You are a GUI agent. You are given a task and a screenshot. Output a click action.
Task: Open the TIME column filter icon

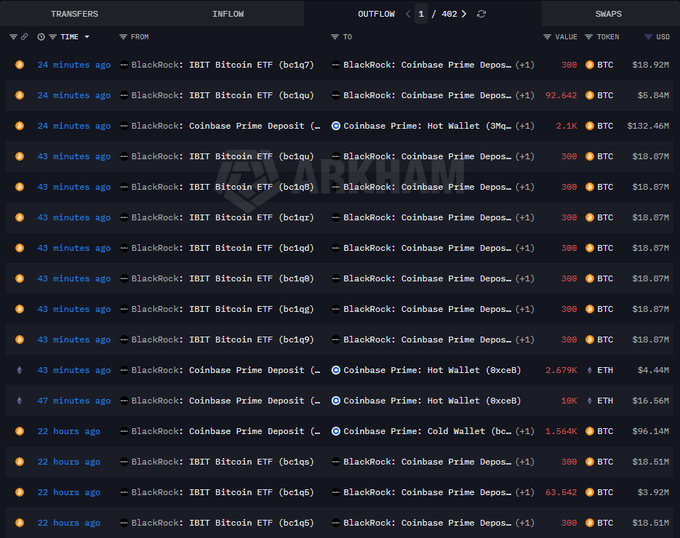[53, 37]
